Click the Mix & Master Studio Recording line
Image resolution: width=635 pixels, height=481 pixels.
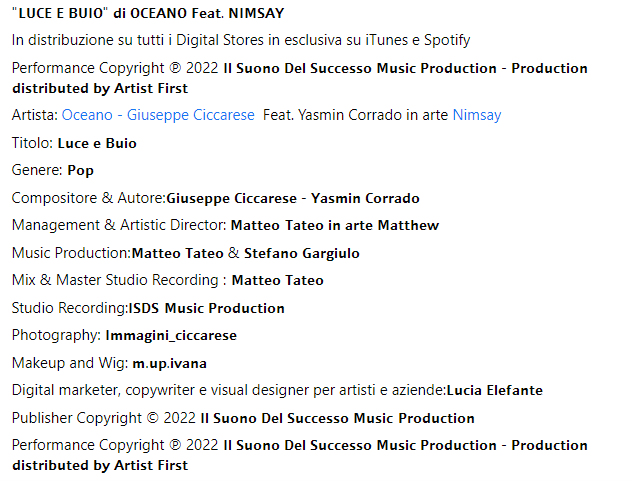coord(167,280)
